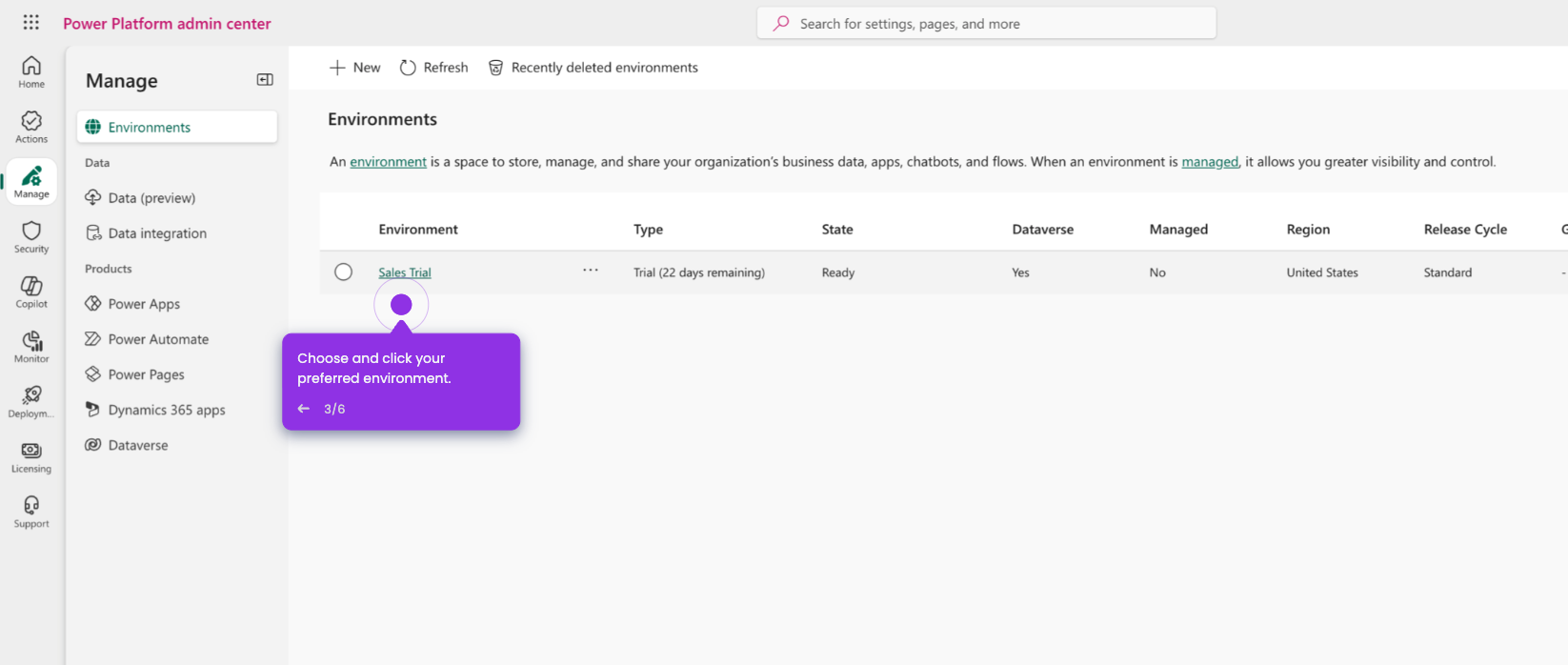Open Dataverse menu item
Screen dimensions: 1568x665
click(x=177, y=444)
